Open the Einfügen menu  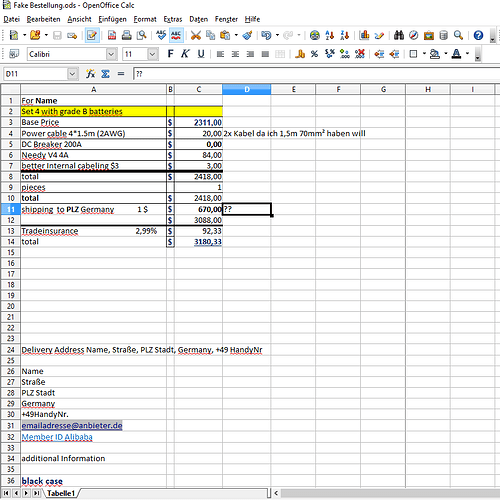tap(112, 19)
